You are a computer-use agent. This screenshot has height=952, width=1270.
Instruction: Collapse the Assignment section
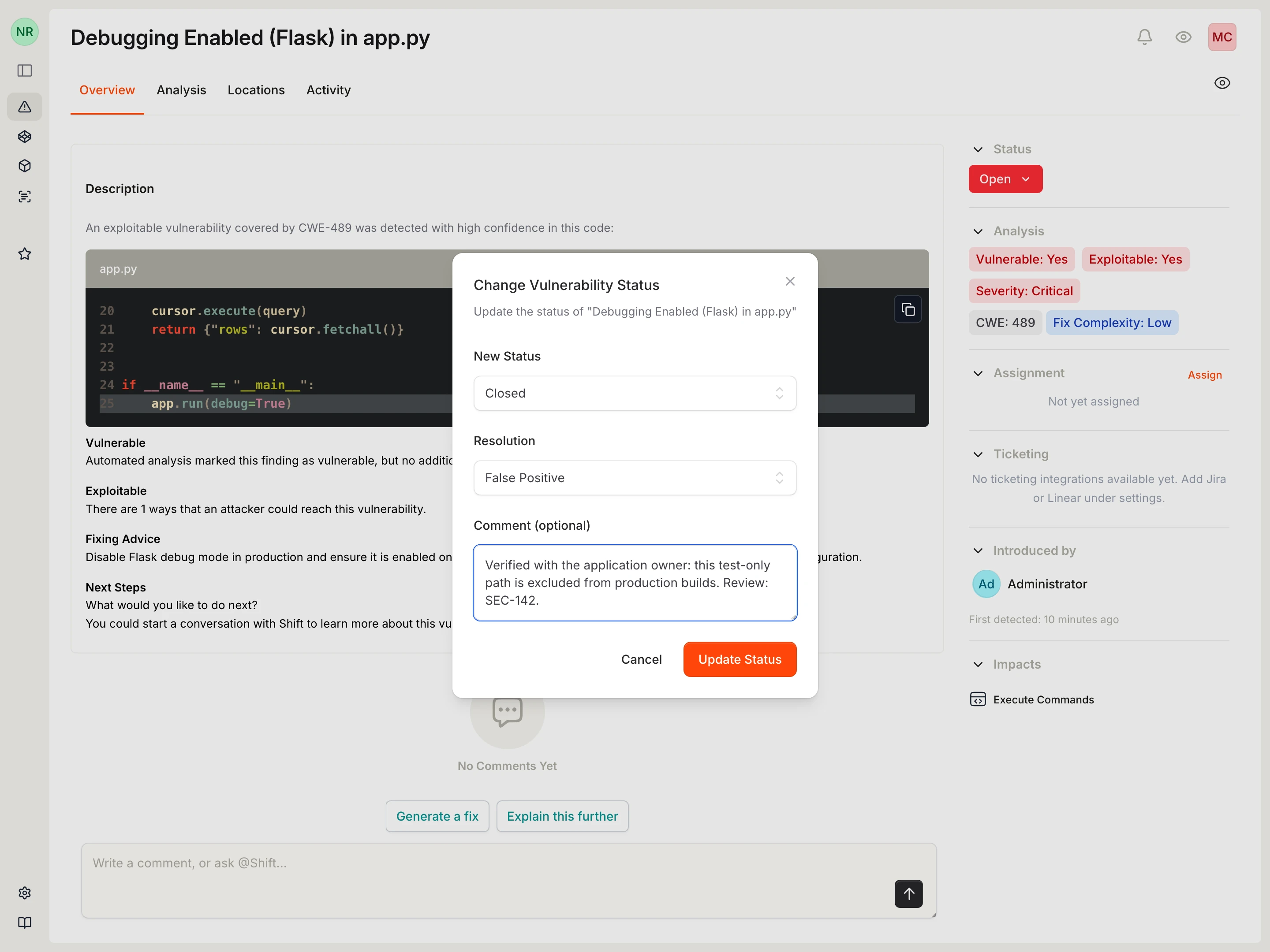click(978, 374)
